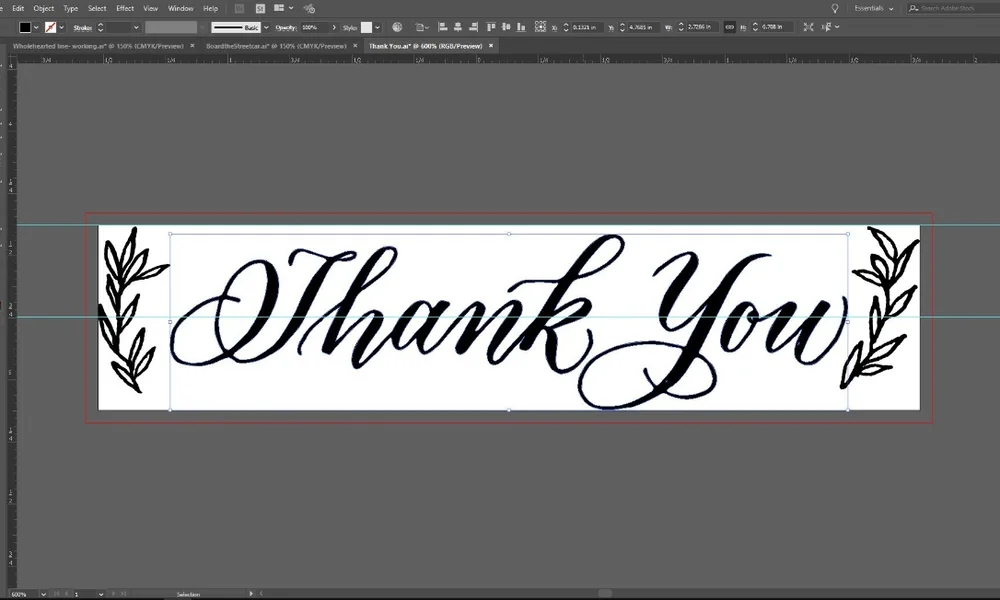The height and width of the screenshot is (600, 1000).
Task: Click the Horizontal Align Center icon
Action: [x=456, y=27]
